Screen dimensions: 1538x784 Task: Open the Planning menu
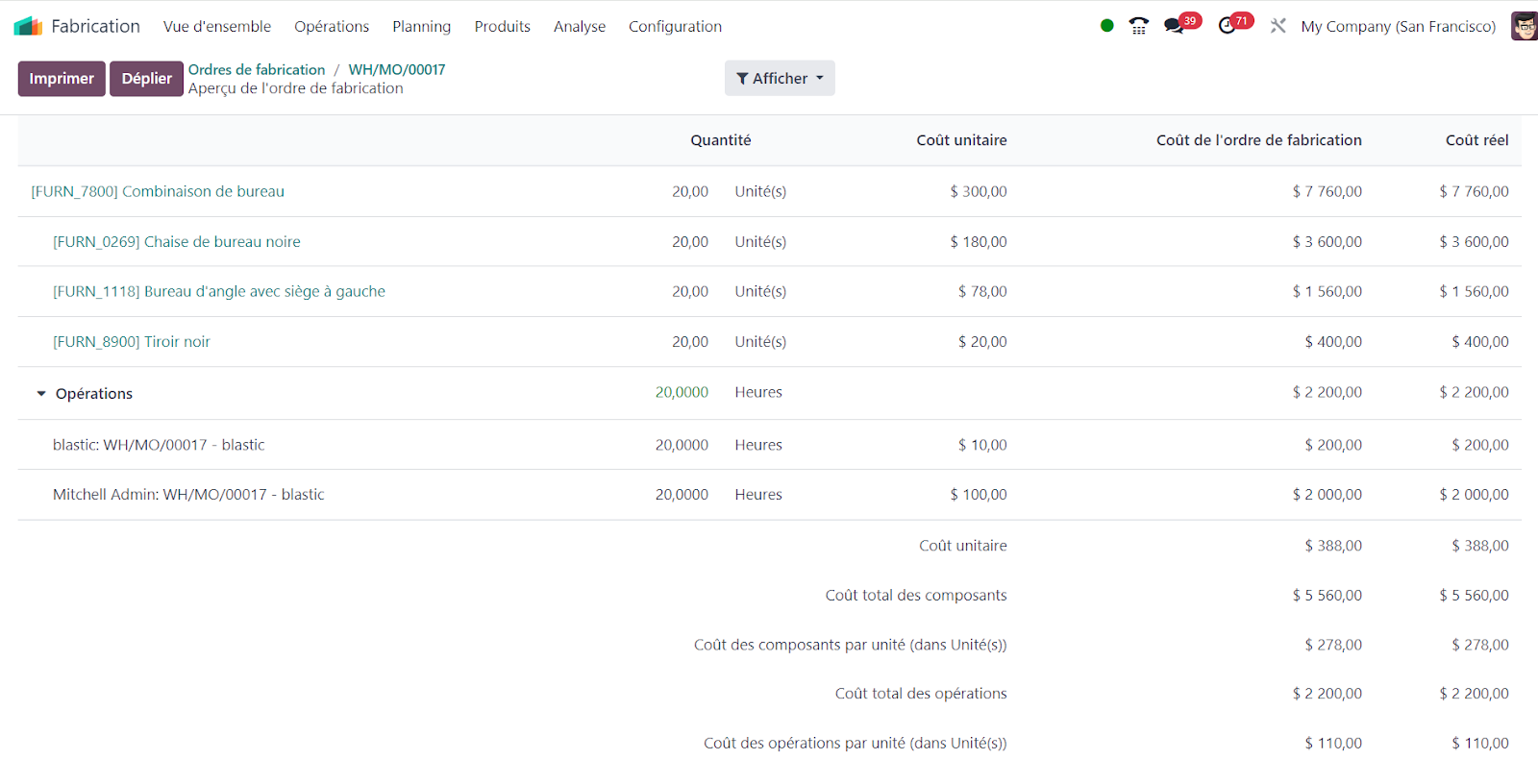(421, 26)
